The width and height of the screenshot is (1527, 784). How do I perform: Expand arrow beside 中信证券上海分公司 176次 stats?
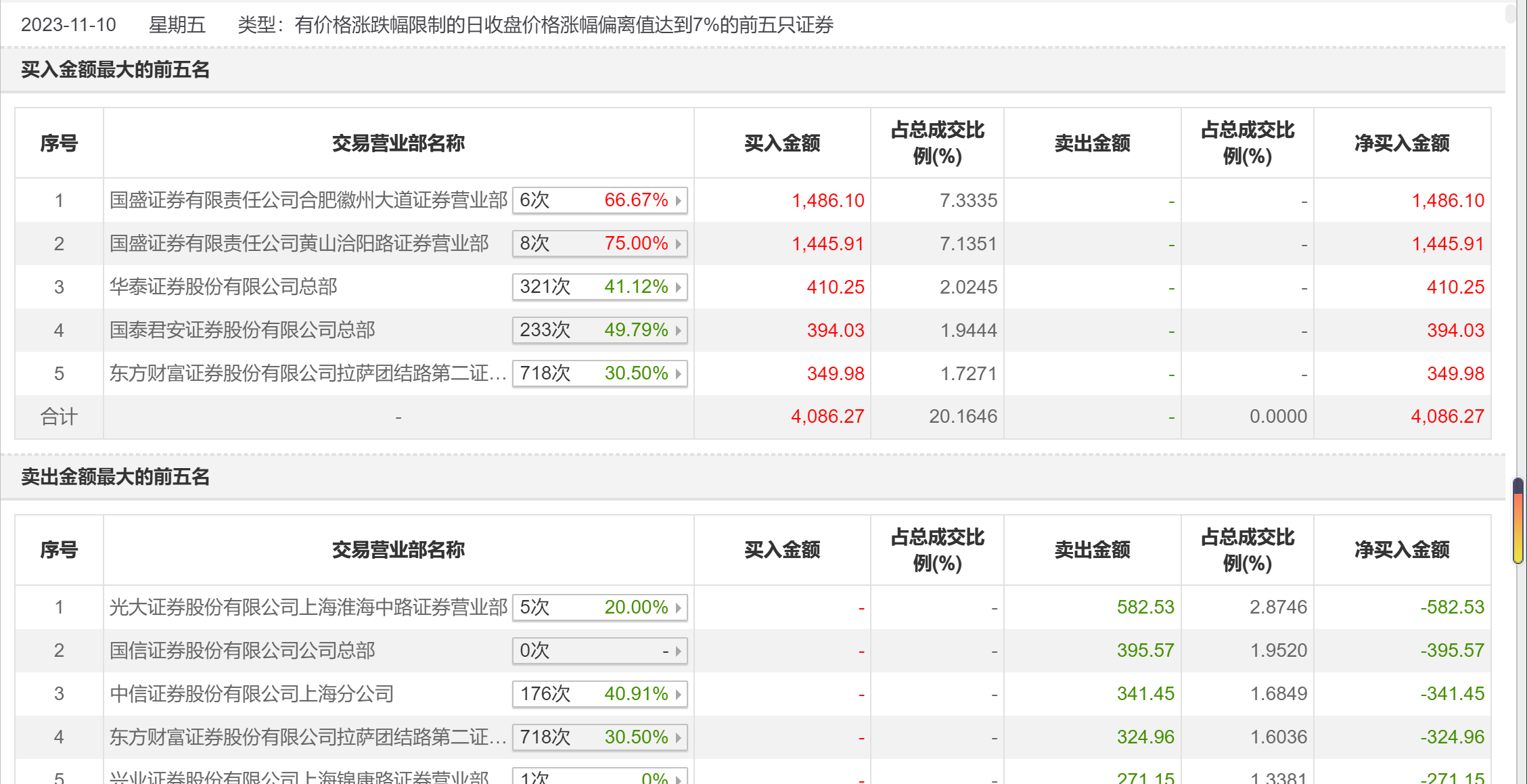[678, 695]
